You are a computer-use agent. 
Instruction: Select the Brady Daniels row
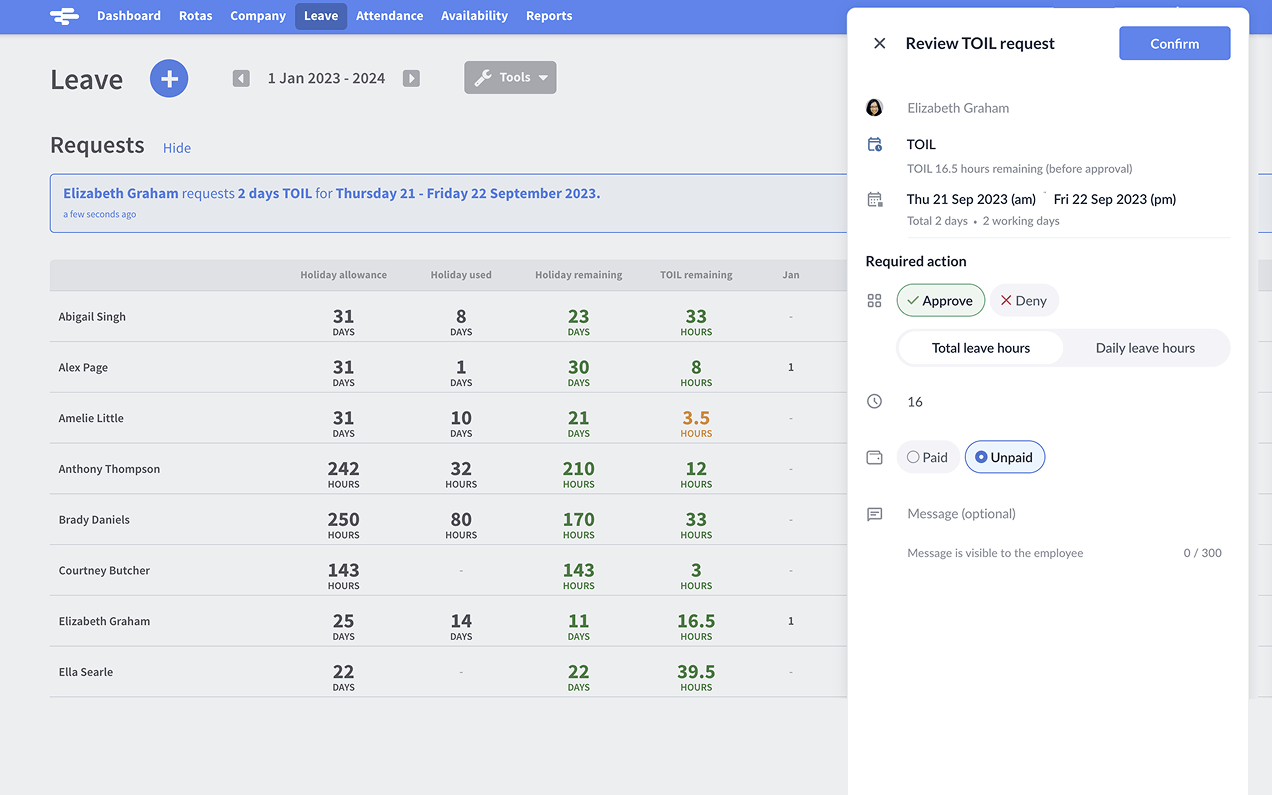(449, 520)
